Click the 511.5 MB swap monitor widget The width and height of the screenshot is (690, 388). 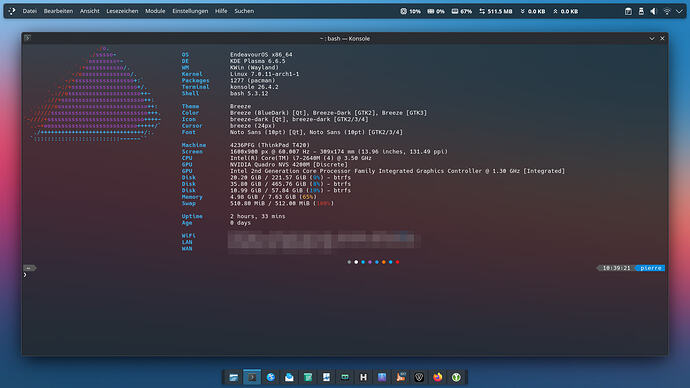click(495, 11)
